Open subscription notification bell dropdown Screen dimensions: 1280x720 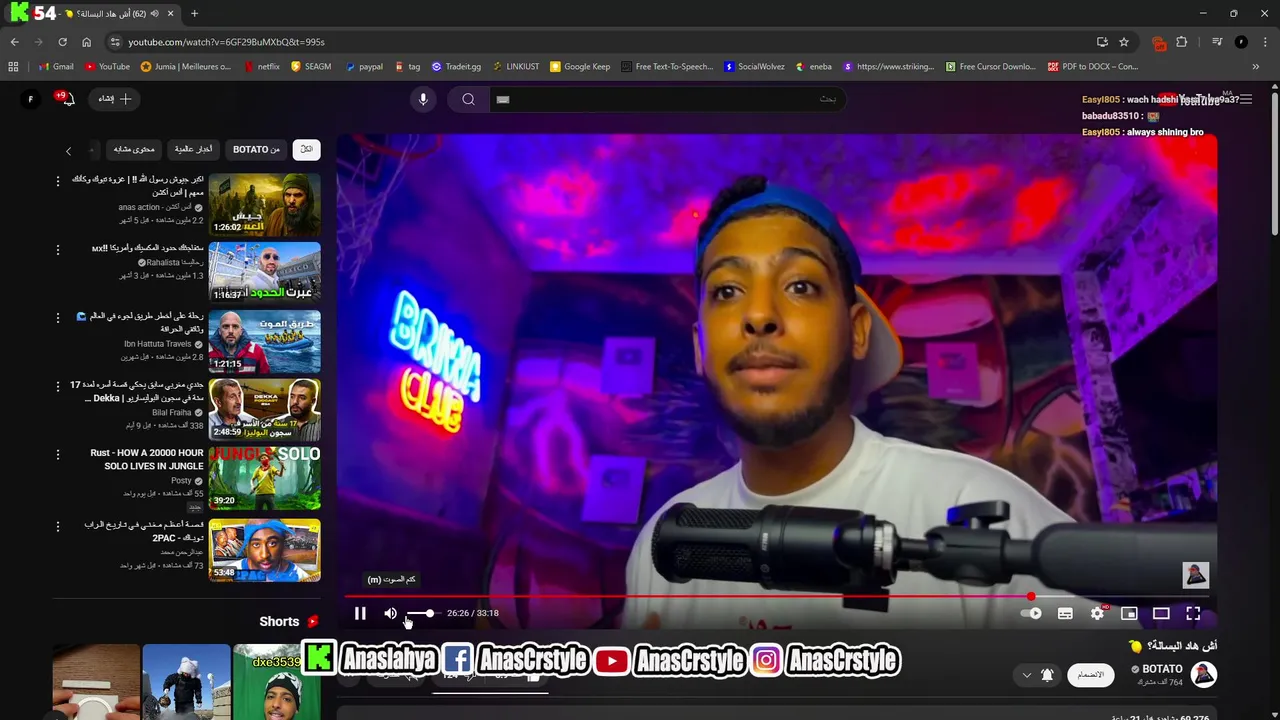click(x=1037, y=675)
